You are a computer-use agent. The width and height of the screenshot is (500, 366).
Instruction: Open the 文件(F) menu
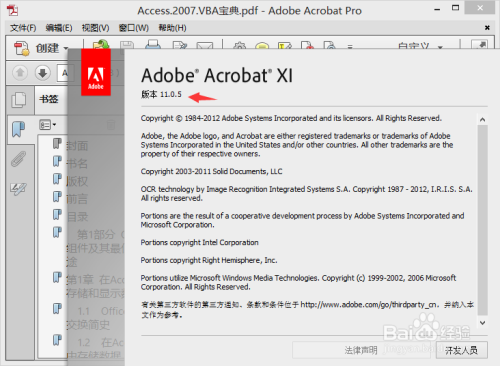tap(23, 28)
